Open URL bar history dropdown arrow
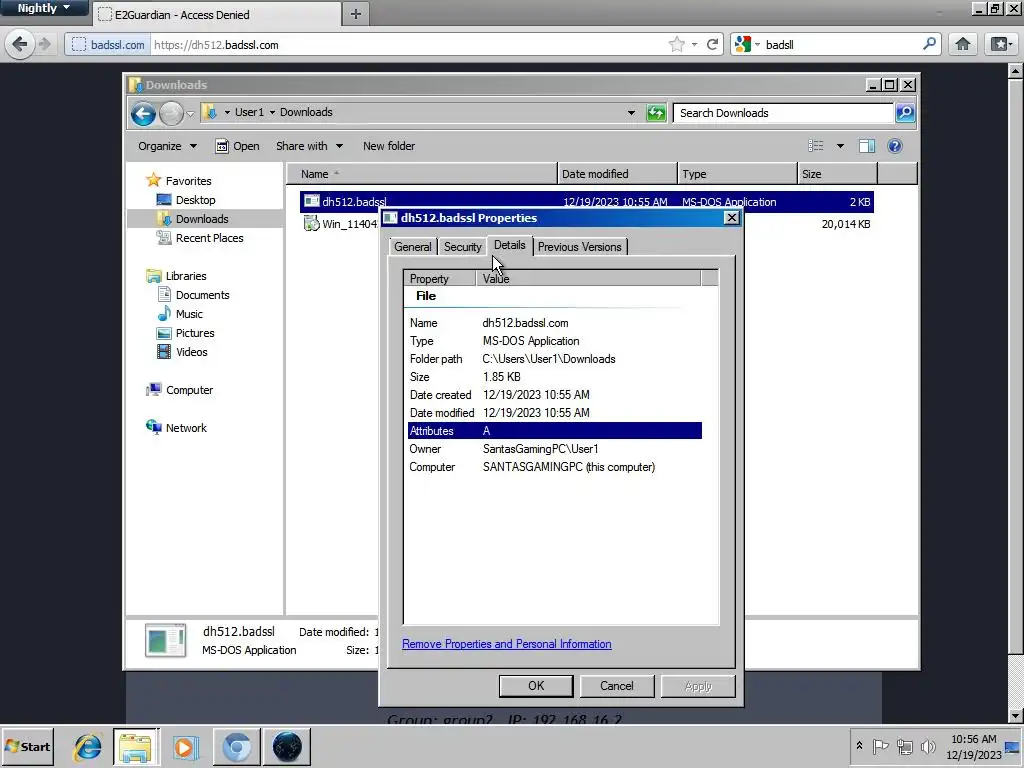The height and width of the screenshot is (768, 1024). click(694, 44)
